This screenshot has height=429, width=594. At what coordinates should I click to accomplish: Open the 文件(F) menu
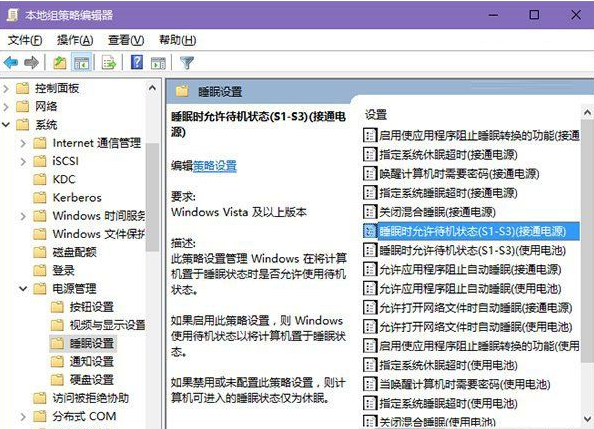25,40
